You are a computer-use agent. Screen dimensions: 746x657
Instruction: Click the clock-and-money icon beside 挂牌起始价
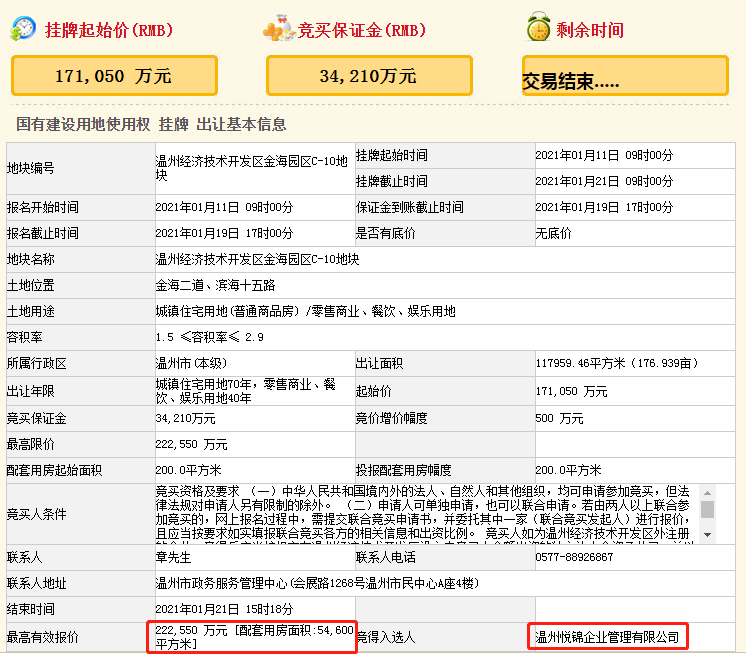tap(23, 29)
